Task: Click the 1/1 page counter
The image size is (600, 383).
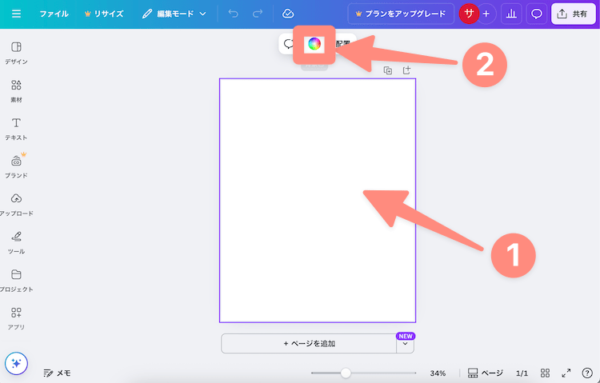Action: click(x=522, y=373)
